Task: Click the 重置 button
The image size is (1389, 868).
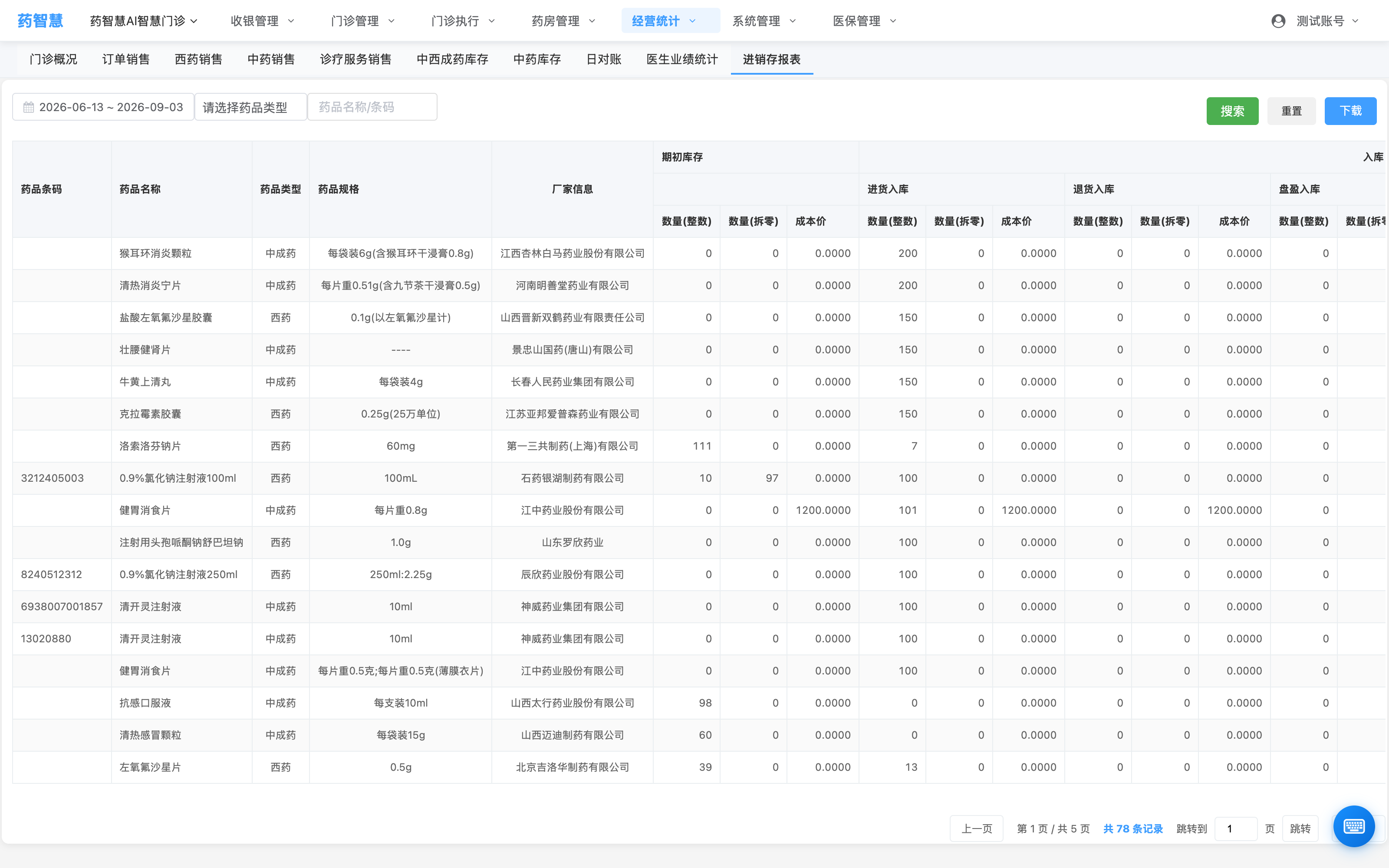Action: [x=1291, y=111]
